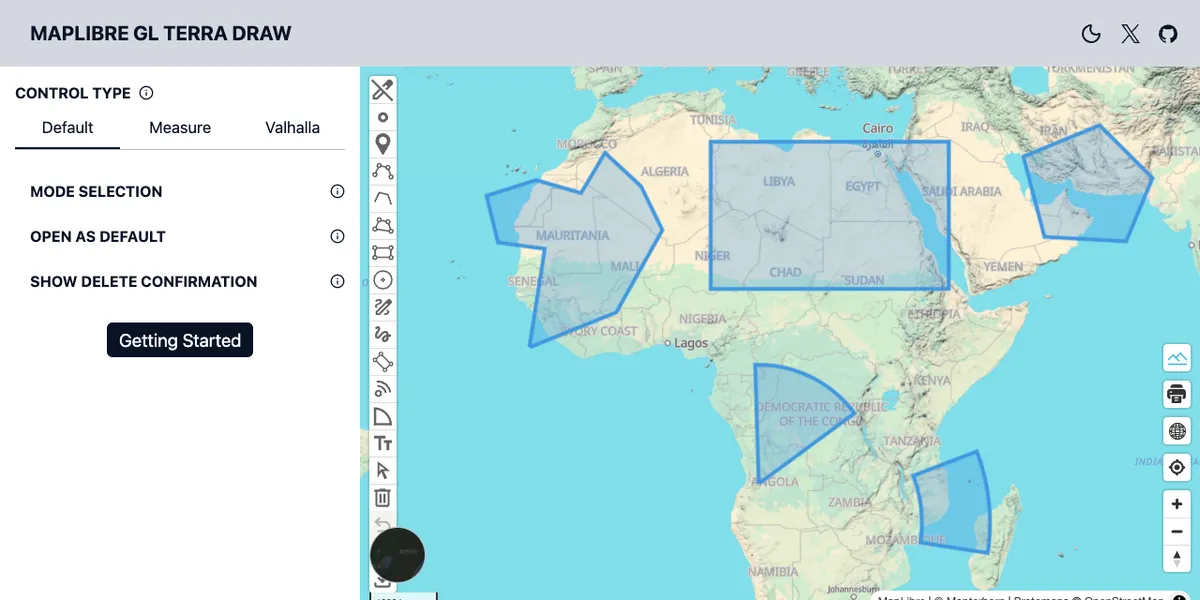Viewport: 1200px width, 600px height.
Task: Select the linestring drawing tool
Action: [x=383, y=171]
